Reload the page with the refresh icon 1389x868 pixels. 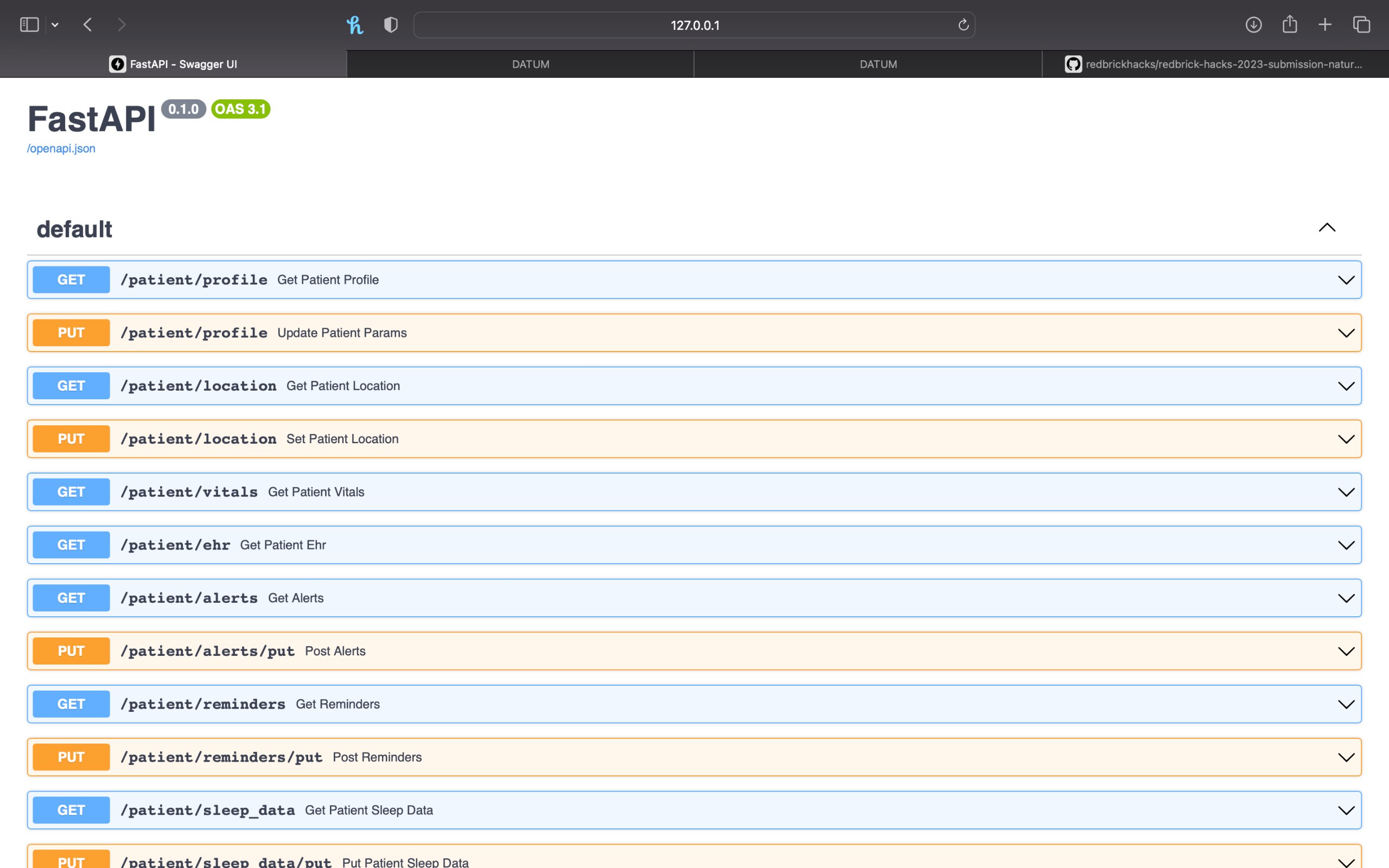click(963, 25)
